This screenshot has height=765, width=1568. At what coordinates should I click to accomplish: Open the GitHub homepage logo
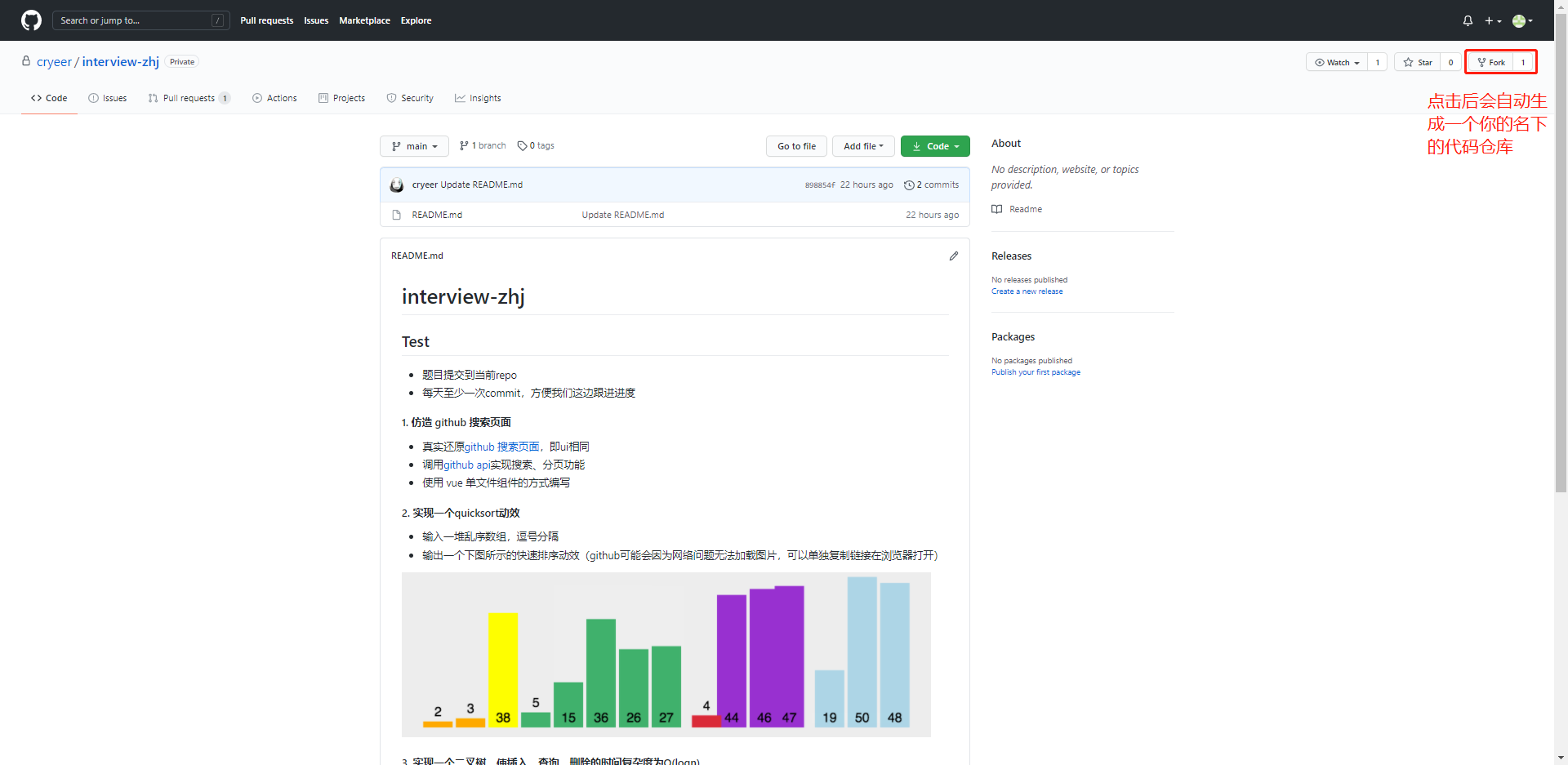[x=31, y=20]
